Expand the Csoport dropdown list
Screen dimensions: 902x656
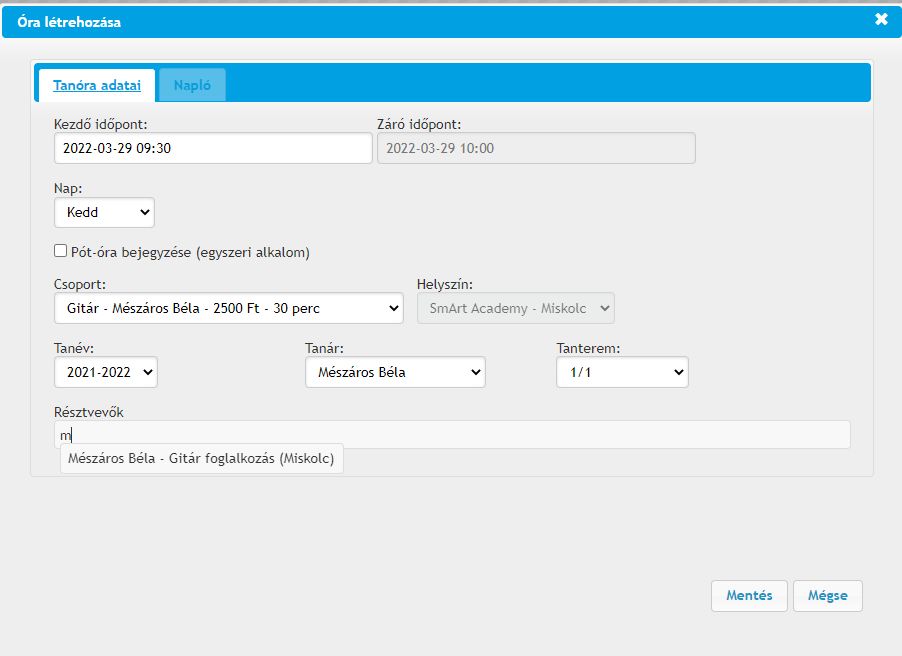(228, 308)
